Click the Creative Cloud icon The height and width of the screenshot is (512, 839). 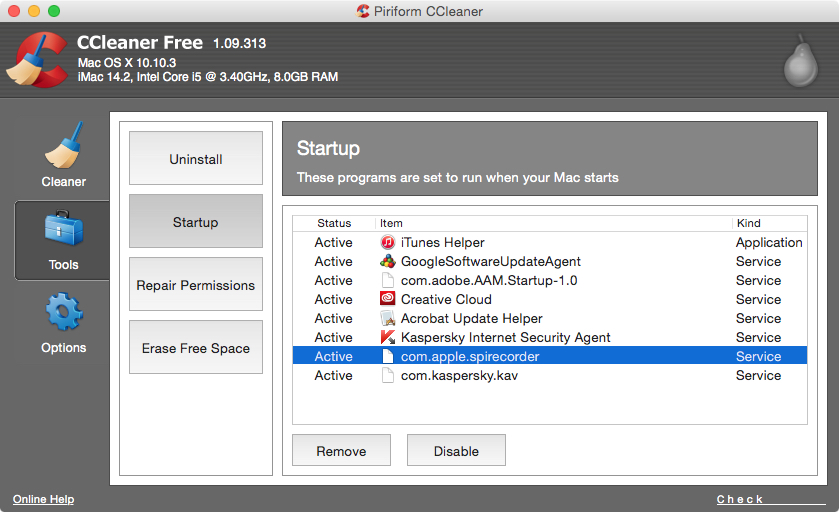[x=387, y=299]
